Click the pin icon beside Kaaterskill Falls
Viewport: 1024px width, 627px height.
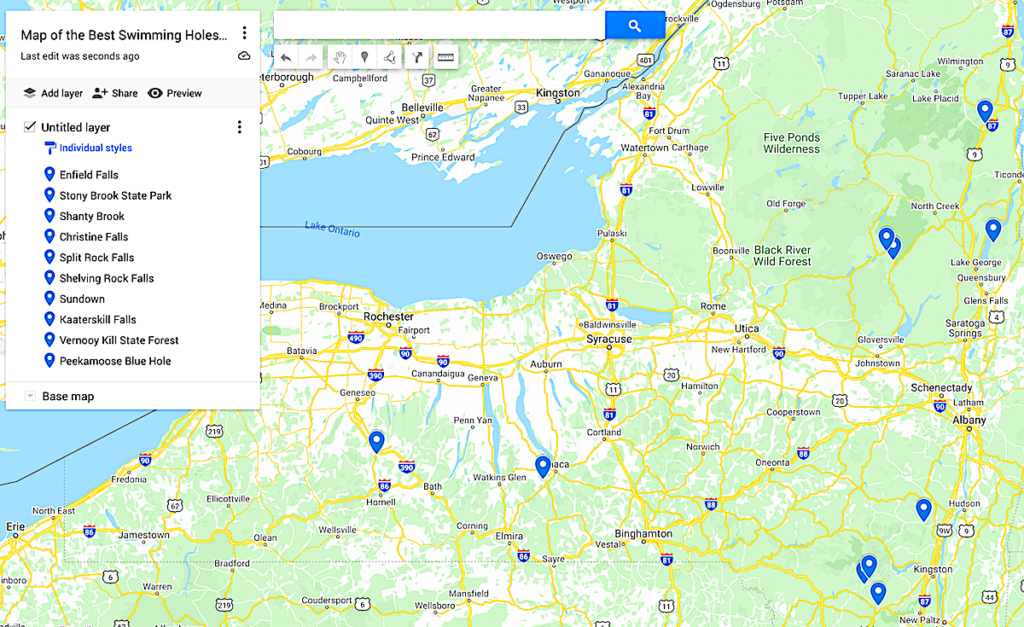49,319
